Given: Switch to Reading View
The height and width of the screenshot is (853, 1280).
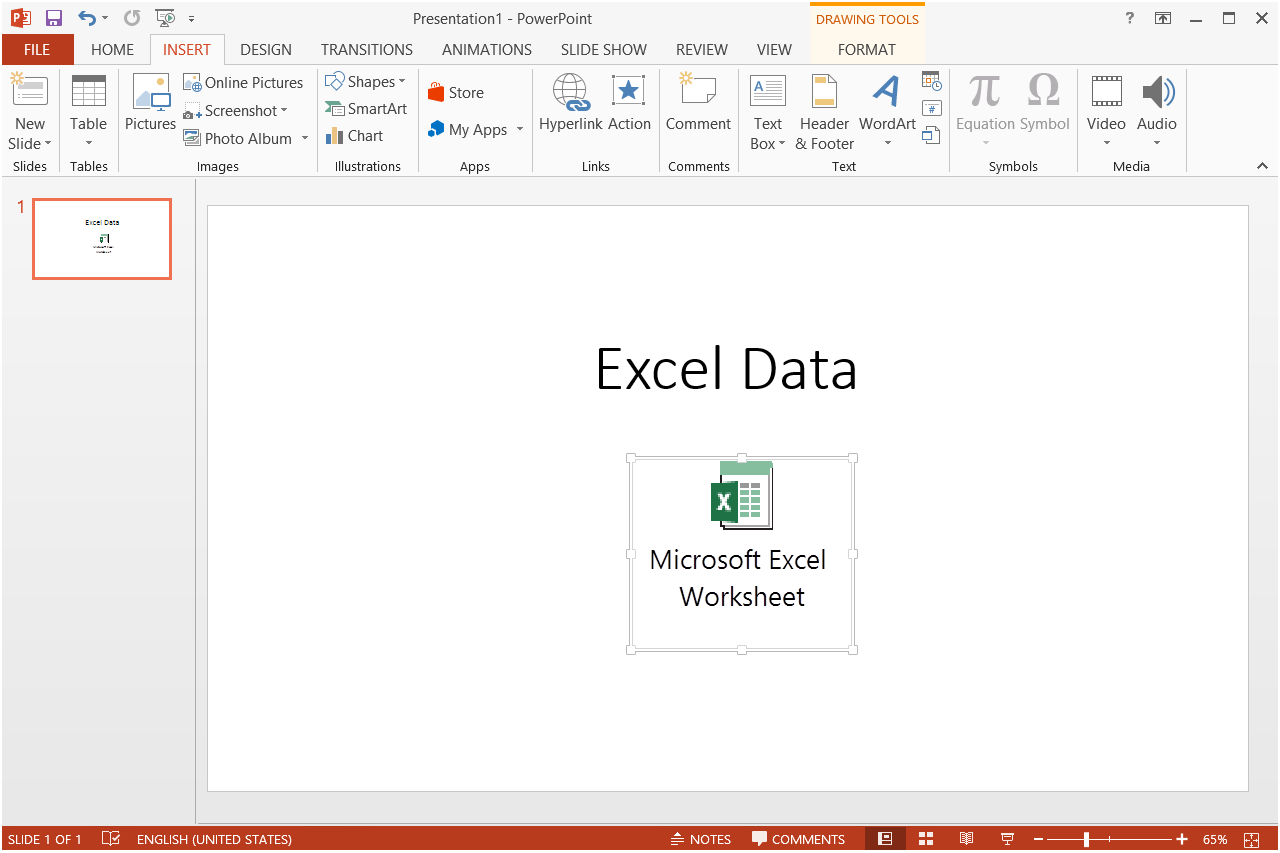Looking at the screenshot, I should (966, 839).
